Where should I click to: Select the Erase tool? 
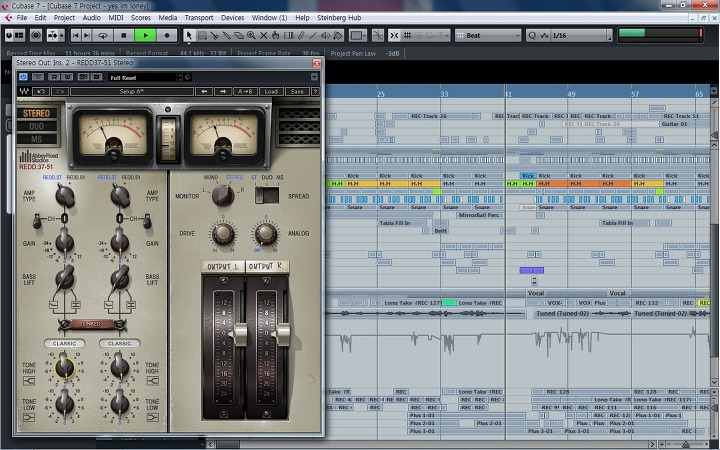239,35
